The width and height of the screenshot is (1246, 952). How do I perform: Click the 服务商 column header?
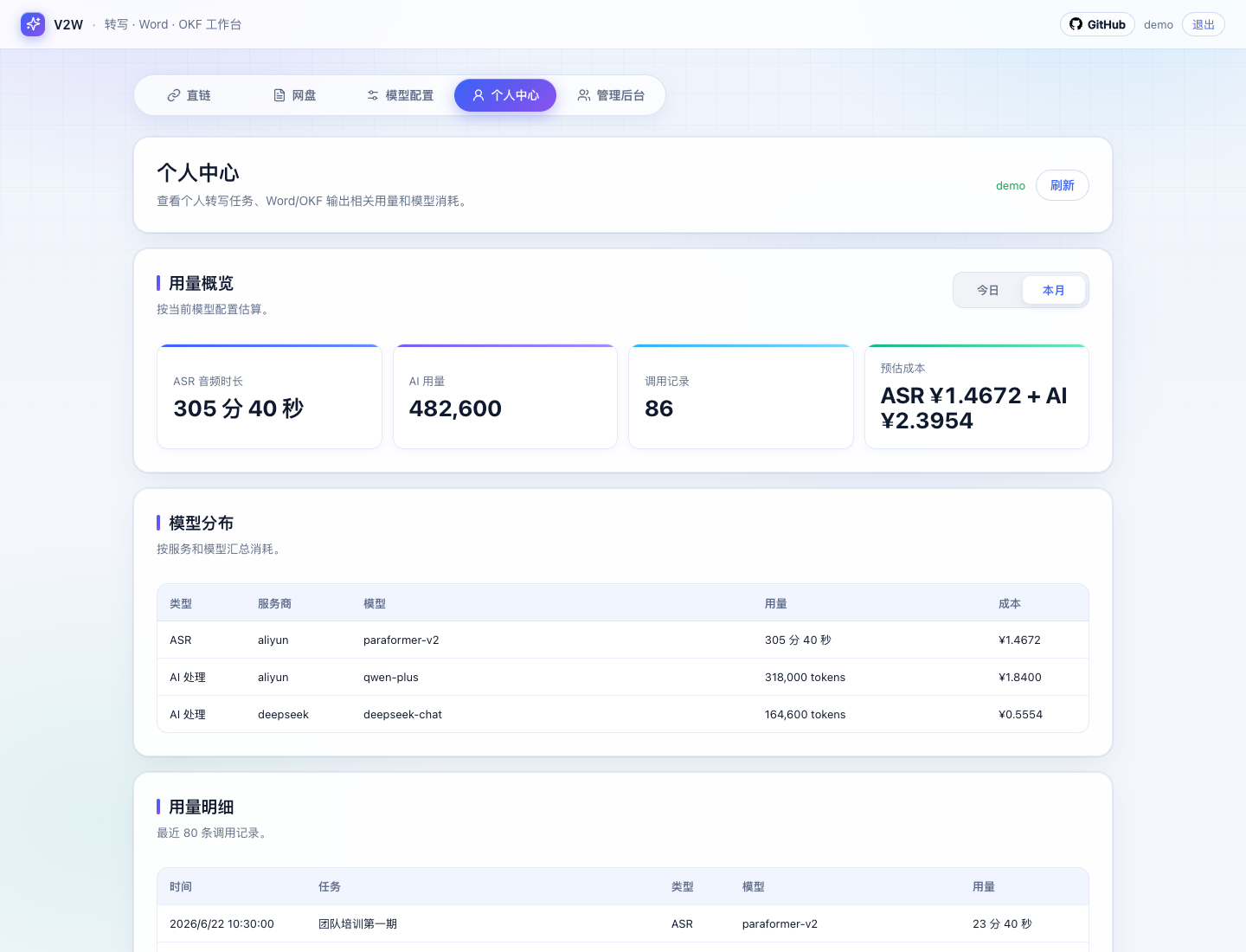click(x=274, y=603)
